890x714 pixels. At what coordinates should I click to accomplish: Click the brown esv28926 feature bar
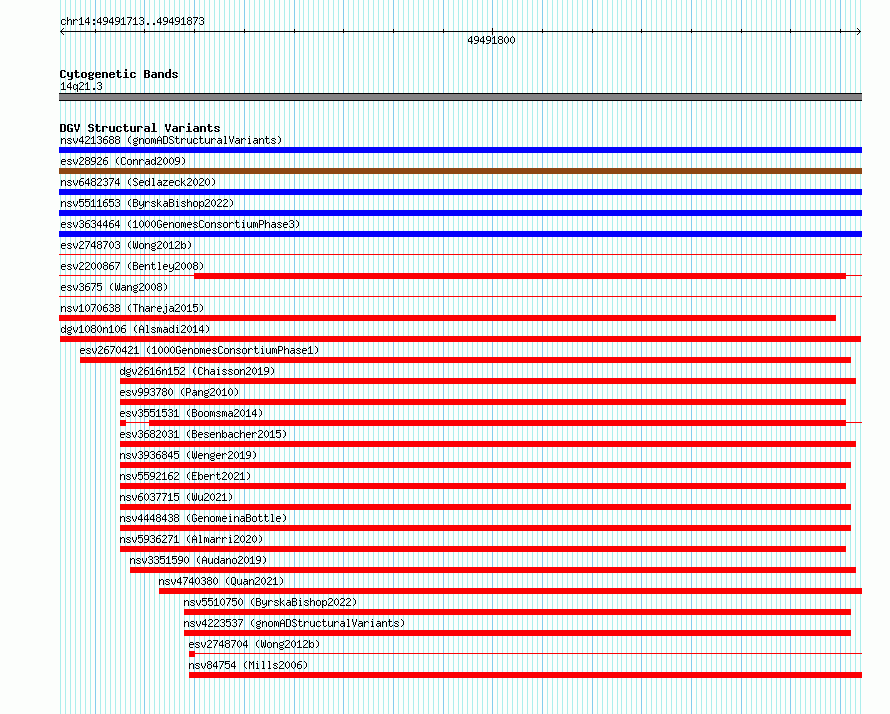pyautogui.click(x=460, y=171)
